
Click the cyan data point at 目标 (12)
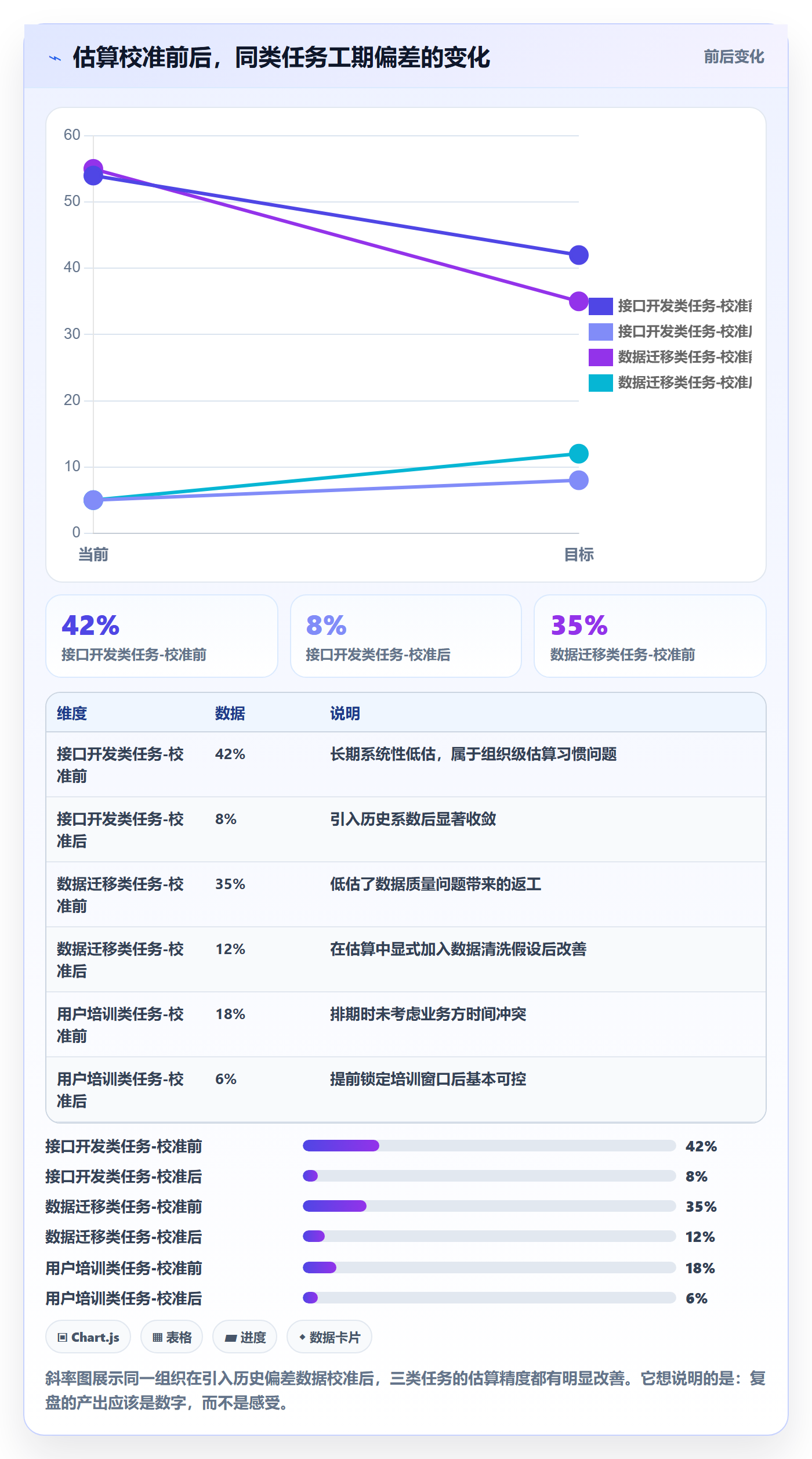578,453
